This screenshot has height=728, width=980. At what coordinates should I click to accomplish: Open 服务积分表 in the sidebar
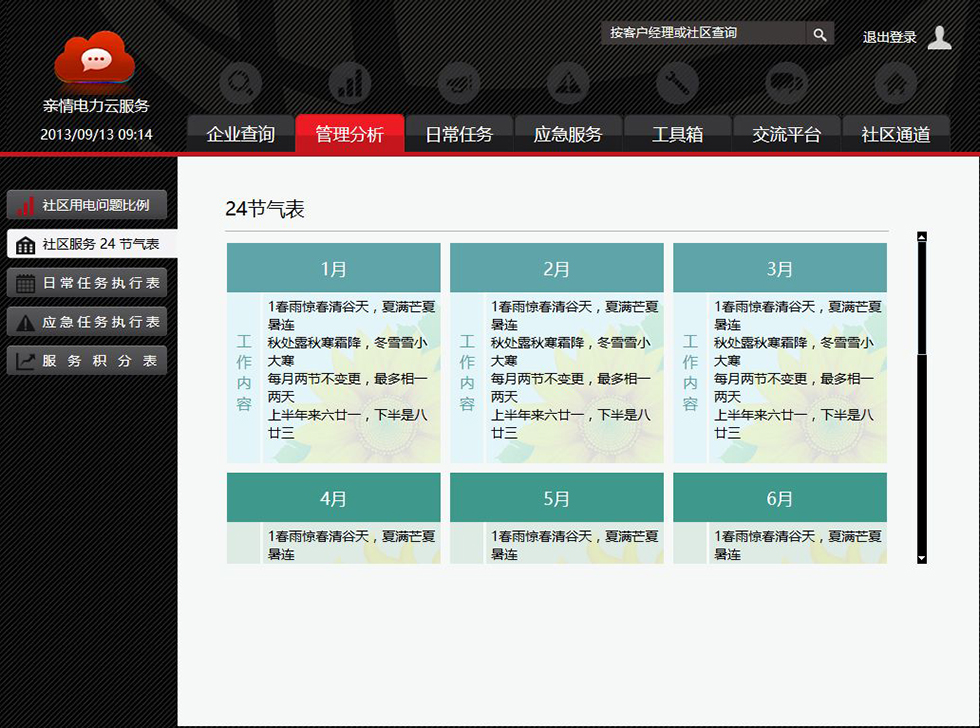tap(87, 361)
